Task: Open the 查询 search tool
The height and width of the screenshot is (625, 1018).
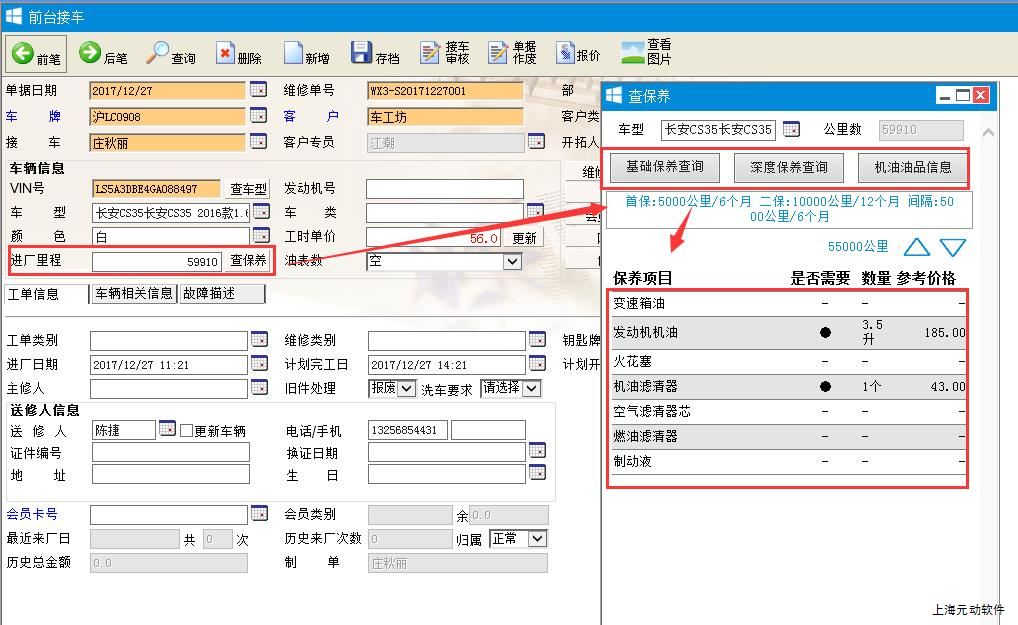Action: 158,53
